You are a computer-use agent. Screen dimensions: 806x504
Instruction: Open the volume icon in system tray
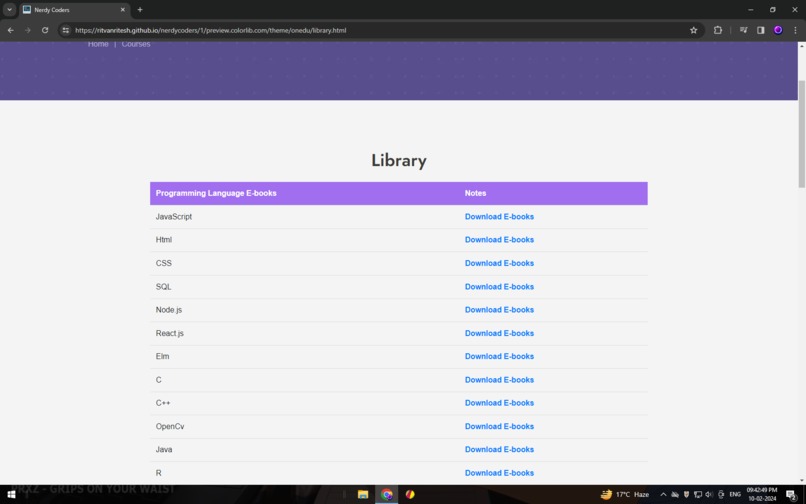709,494
